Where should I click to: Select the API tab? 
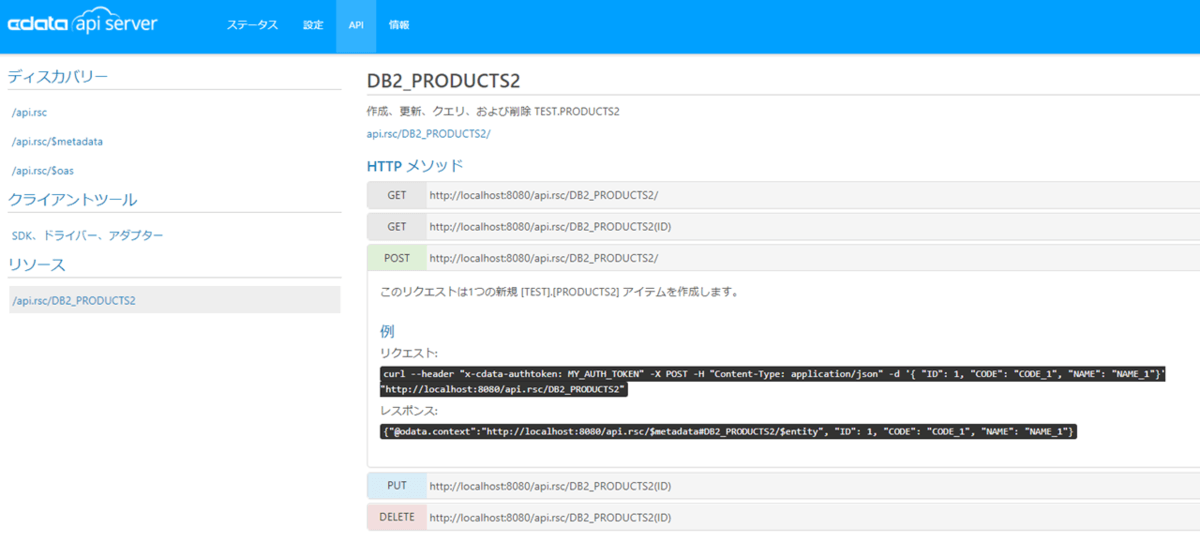click(x=356, y=25)
